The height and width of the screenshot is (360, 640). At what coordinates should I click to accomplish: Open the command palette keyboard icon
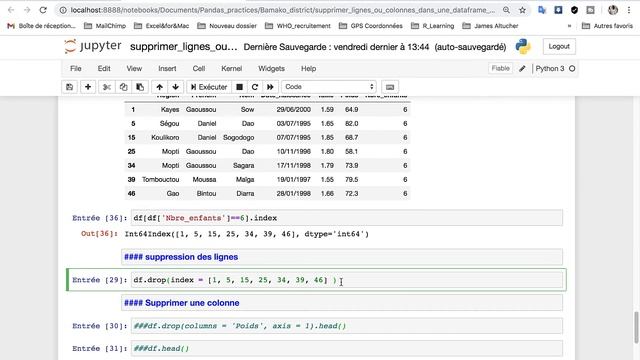[x=390, y=87]
